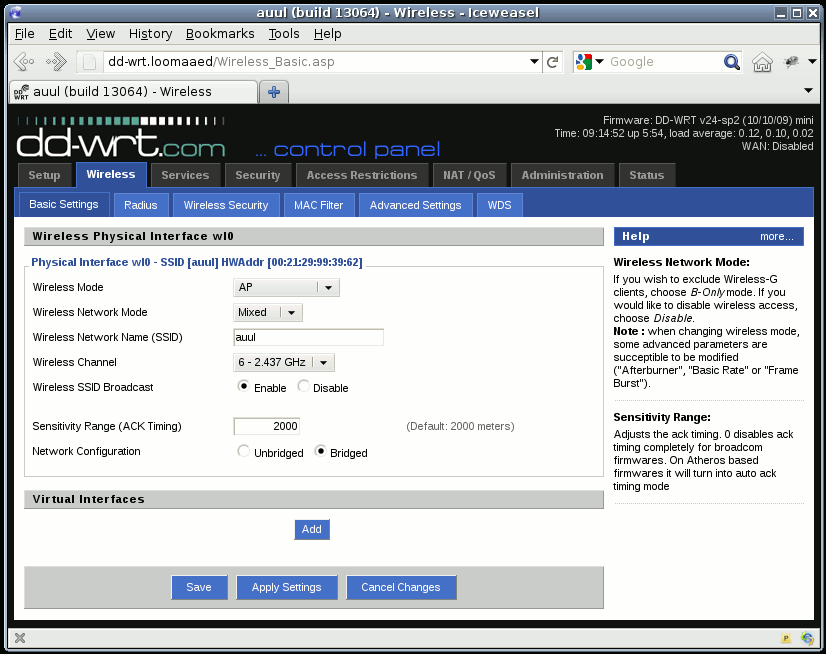Switch to the Services tab
This screenshot has width=826, height=654.
tap(185, 175)
